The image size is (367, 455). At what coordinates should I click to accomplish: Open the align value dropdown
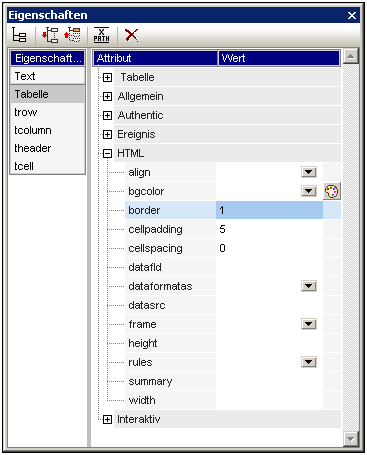[x=309, y=172]
